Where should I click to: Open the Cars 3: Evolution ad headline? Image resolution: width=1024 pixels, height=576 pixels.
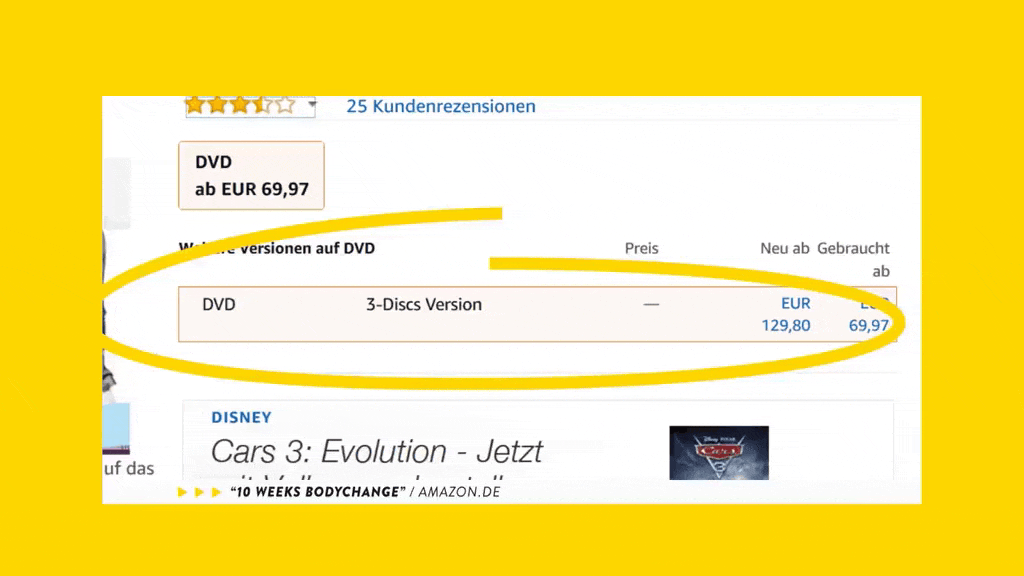376,451
